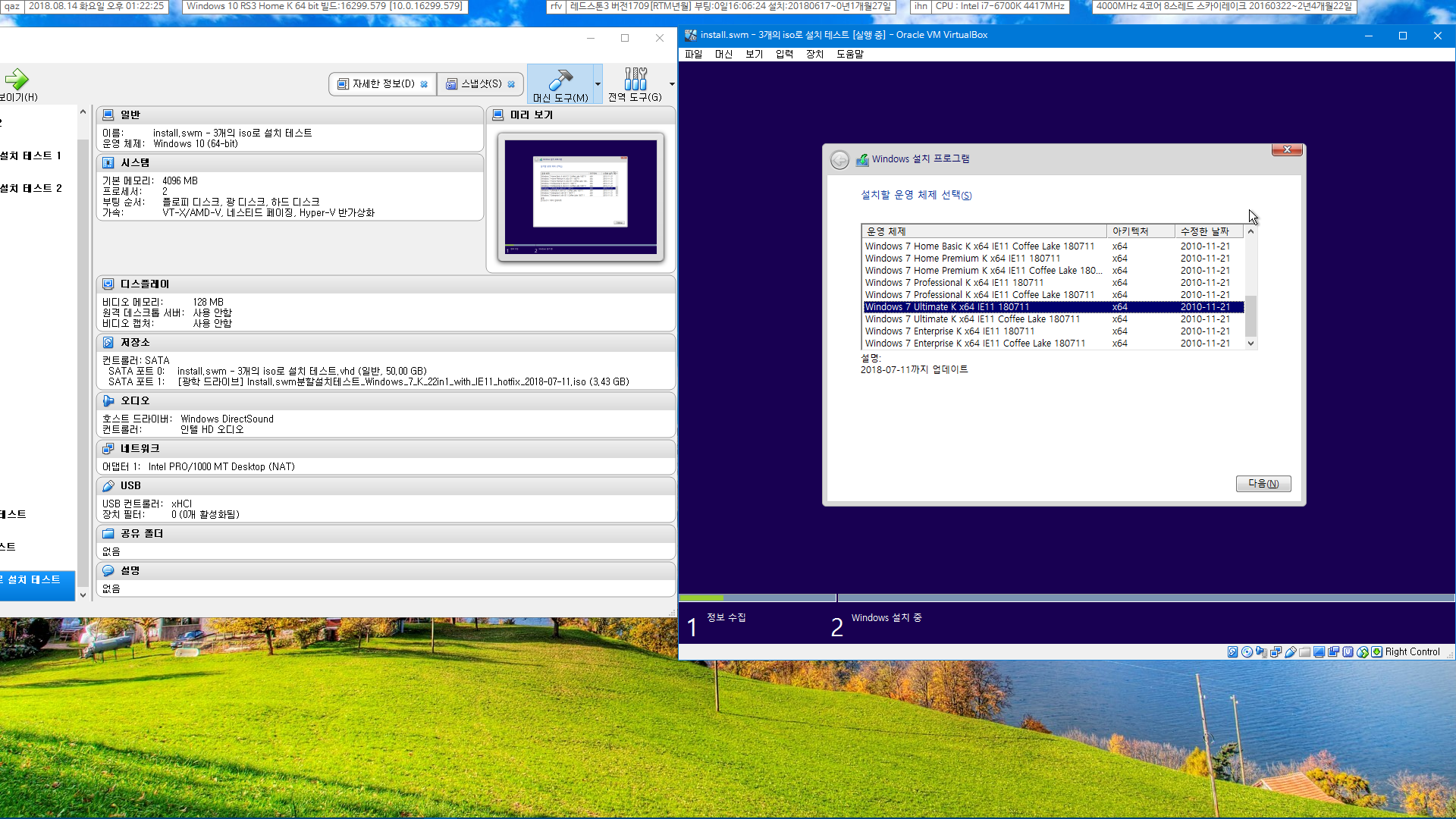Click OS list scroll down arrow
This screenshot has height=819, width=1456.
click(1251, 344)
